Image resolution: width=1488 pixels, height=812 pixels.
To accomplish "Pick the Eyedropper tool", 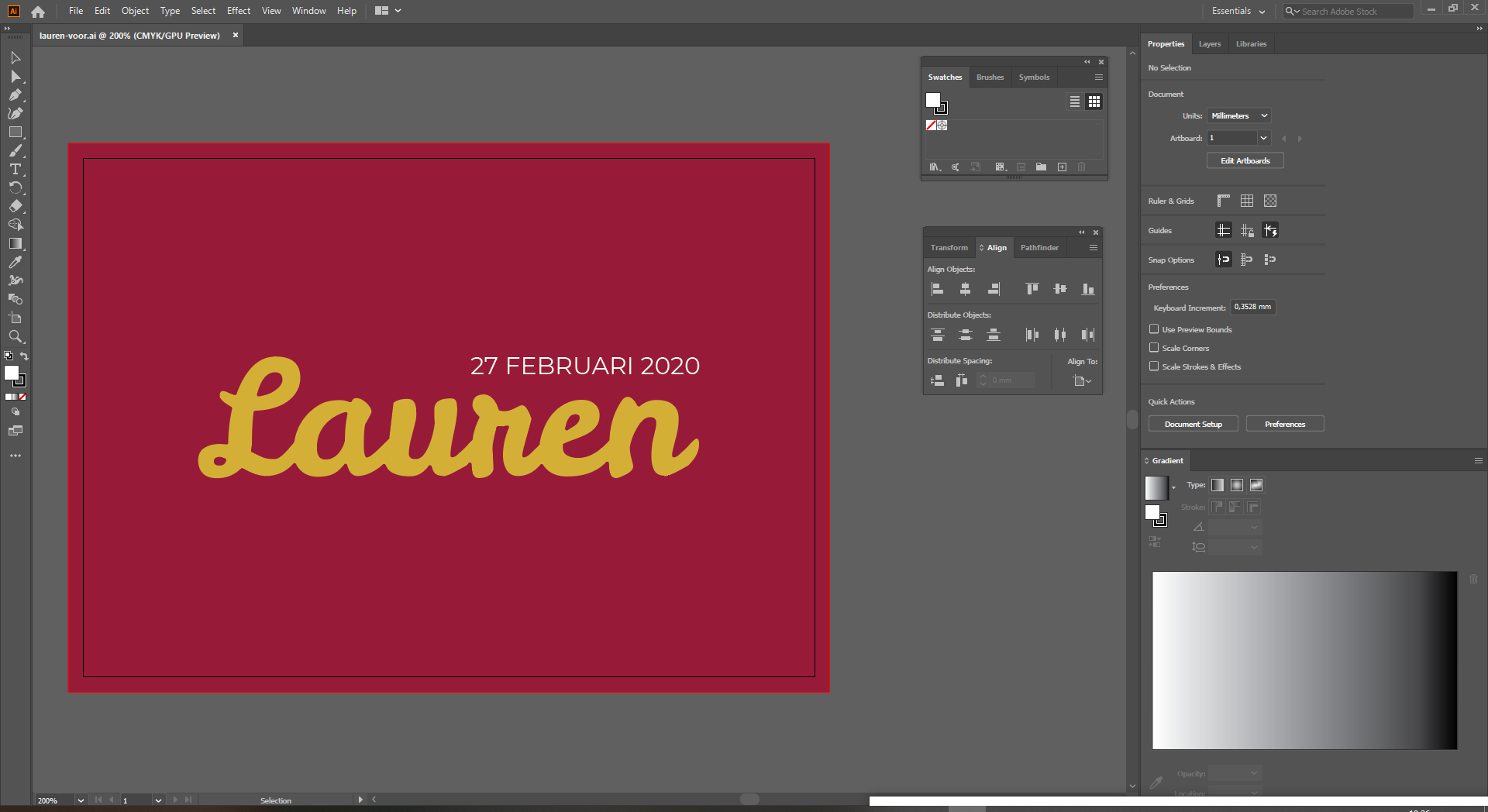I will 15,263.
